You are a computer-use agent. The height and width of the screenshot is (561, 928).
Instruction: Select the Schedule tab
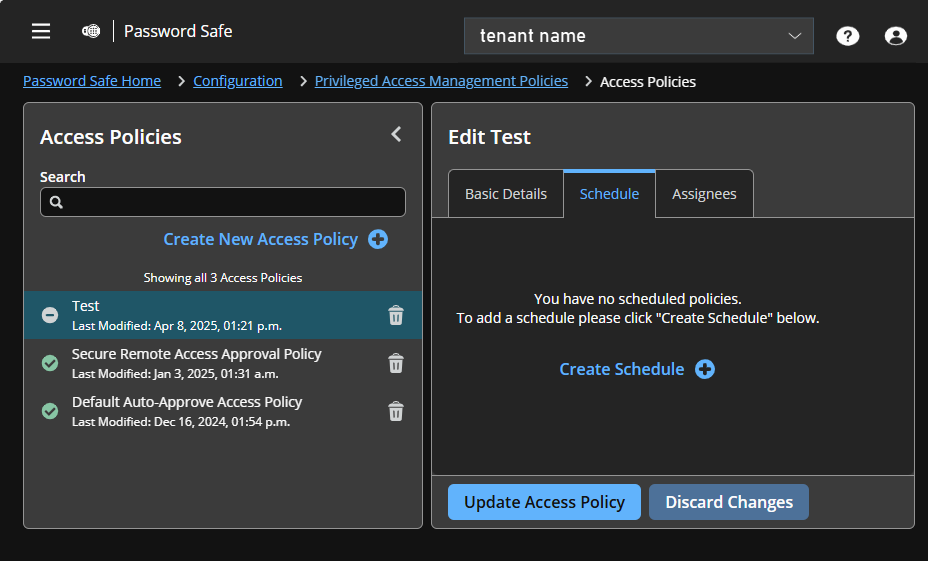[x=609, y=194]
